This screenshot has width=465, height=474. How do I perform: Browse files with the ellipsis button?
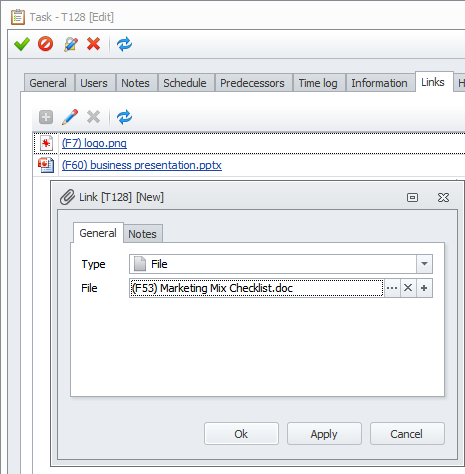[392, 288]
